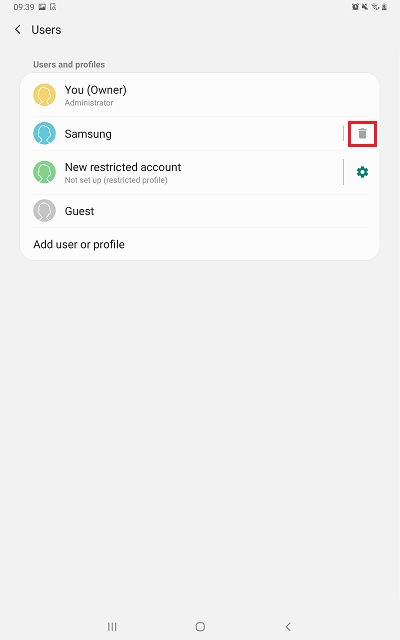Go to the home screen button

tap(200, 627)
